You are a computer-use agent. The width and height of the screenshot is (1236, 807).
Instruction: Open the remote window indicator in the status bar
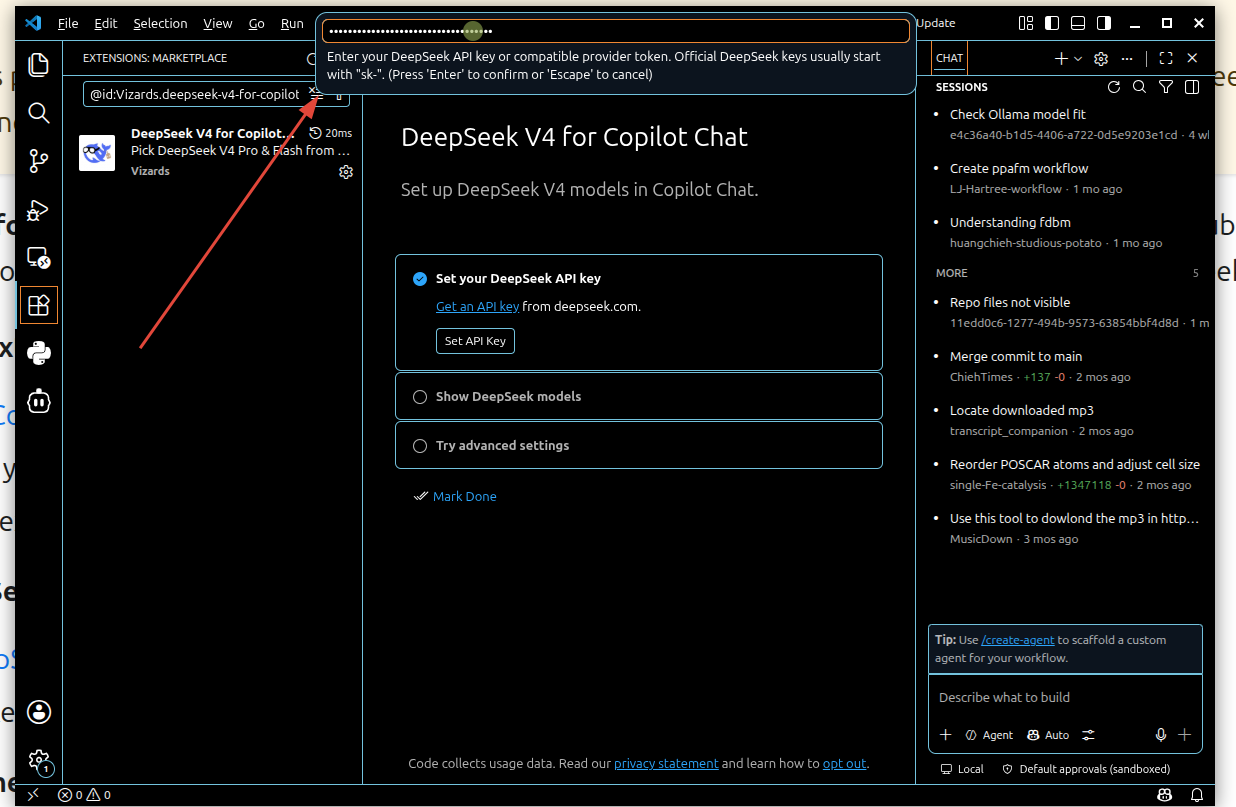pyautogui.click(x=33, y=796)
